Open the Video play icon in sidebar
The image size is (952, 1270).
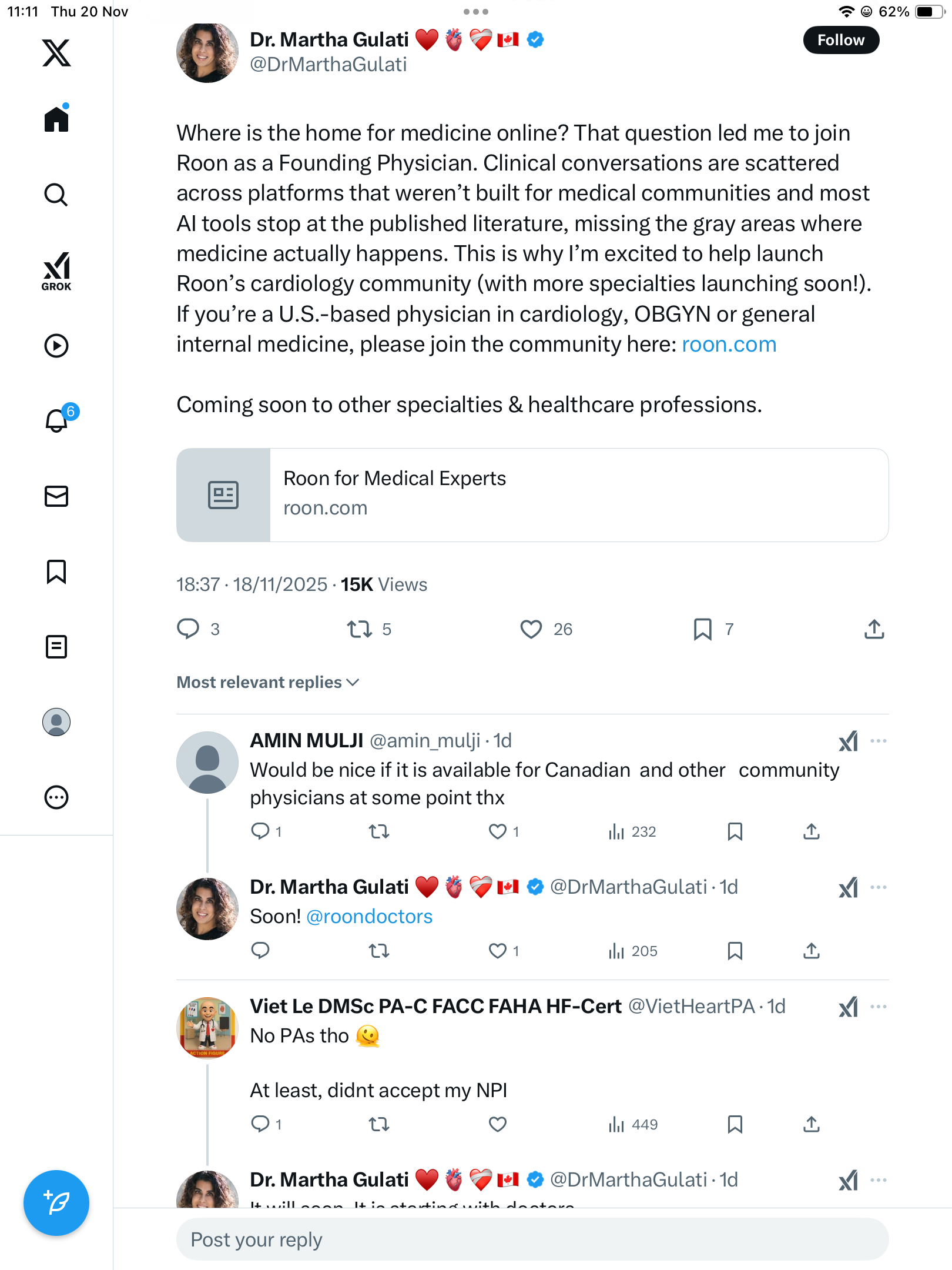[56, 346]
